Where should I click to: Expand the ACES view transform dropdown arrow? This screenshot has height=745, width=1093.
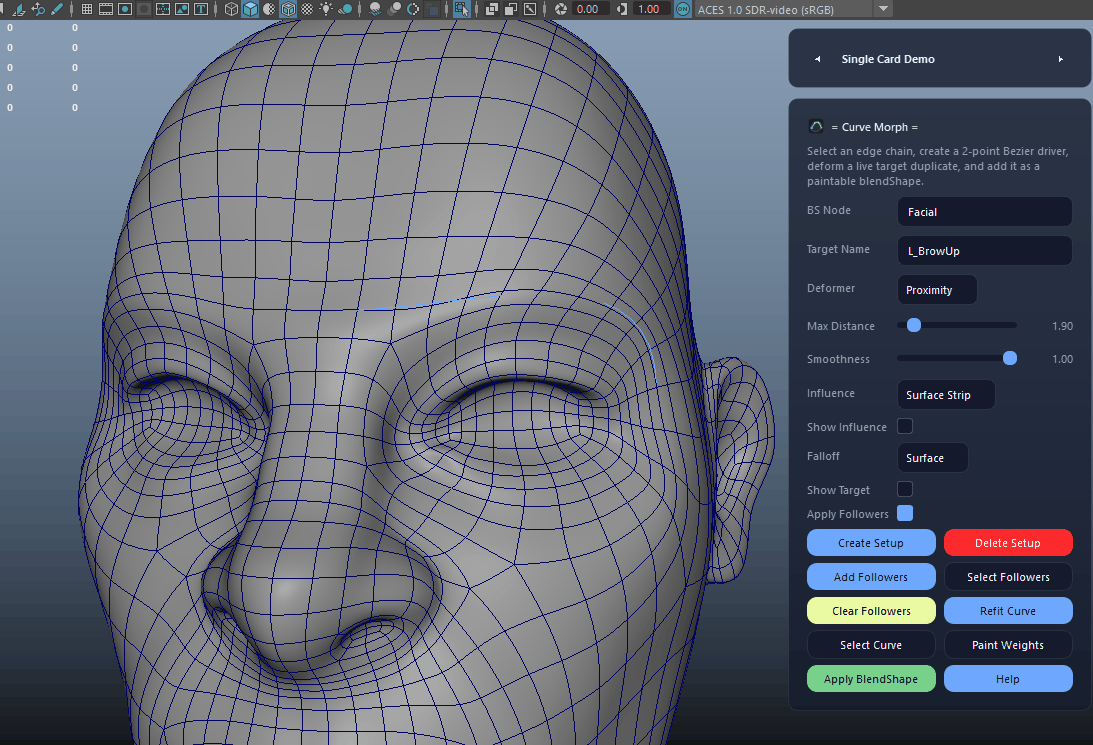click(x=883, y=9)
